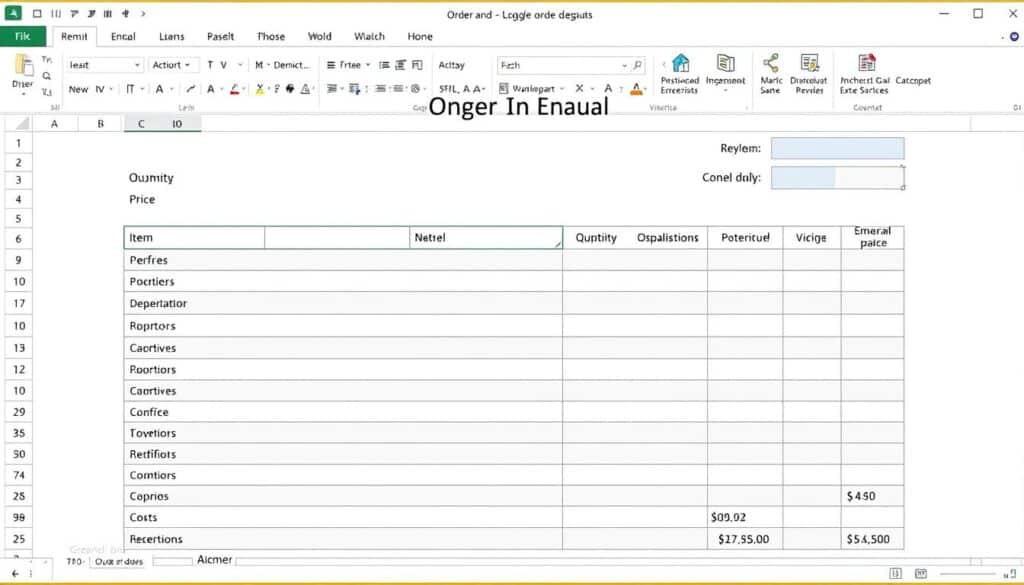Select the column B header
This screenshot has height=585, width=1024.
(x=101, y=124)
